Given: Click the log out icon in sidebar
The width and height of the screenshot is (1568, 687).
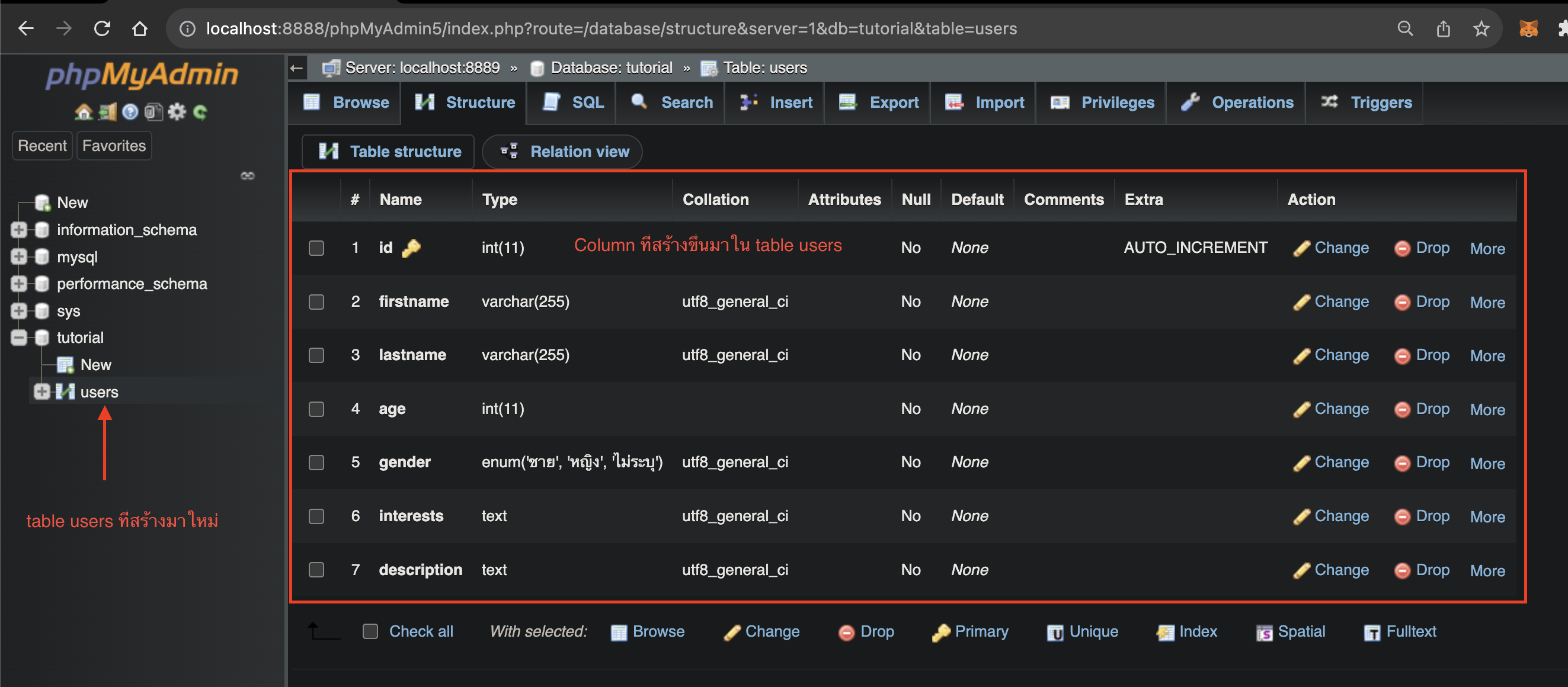Looking at the screenshot, I should 107,112.
